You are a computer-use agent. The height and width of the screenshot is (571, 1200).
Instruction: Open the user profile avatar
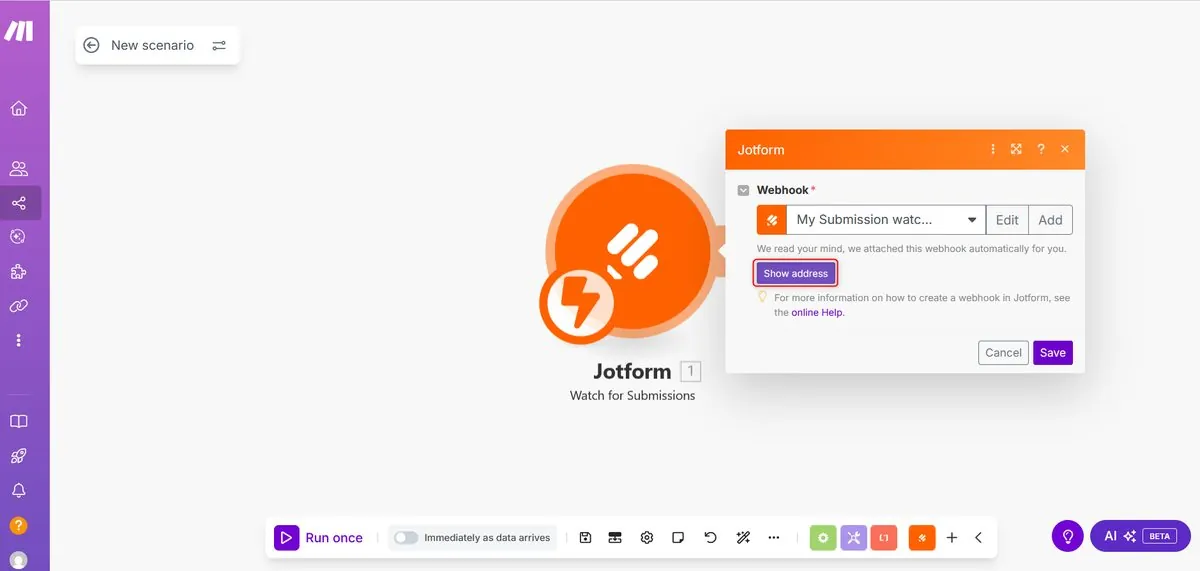pos(18,560)
